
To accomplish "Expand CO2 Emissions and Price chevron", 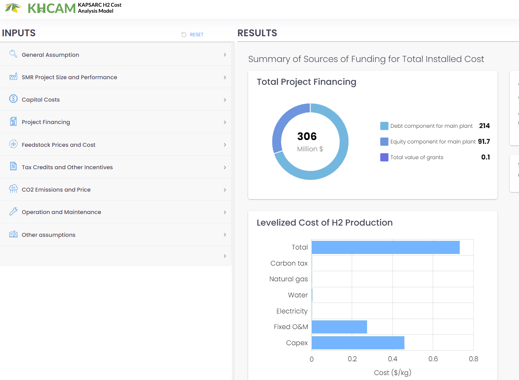I will coord(225,190).
